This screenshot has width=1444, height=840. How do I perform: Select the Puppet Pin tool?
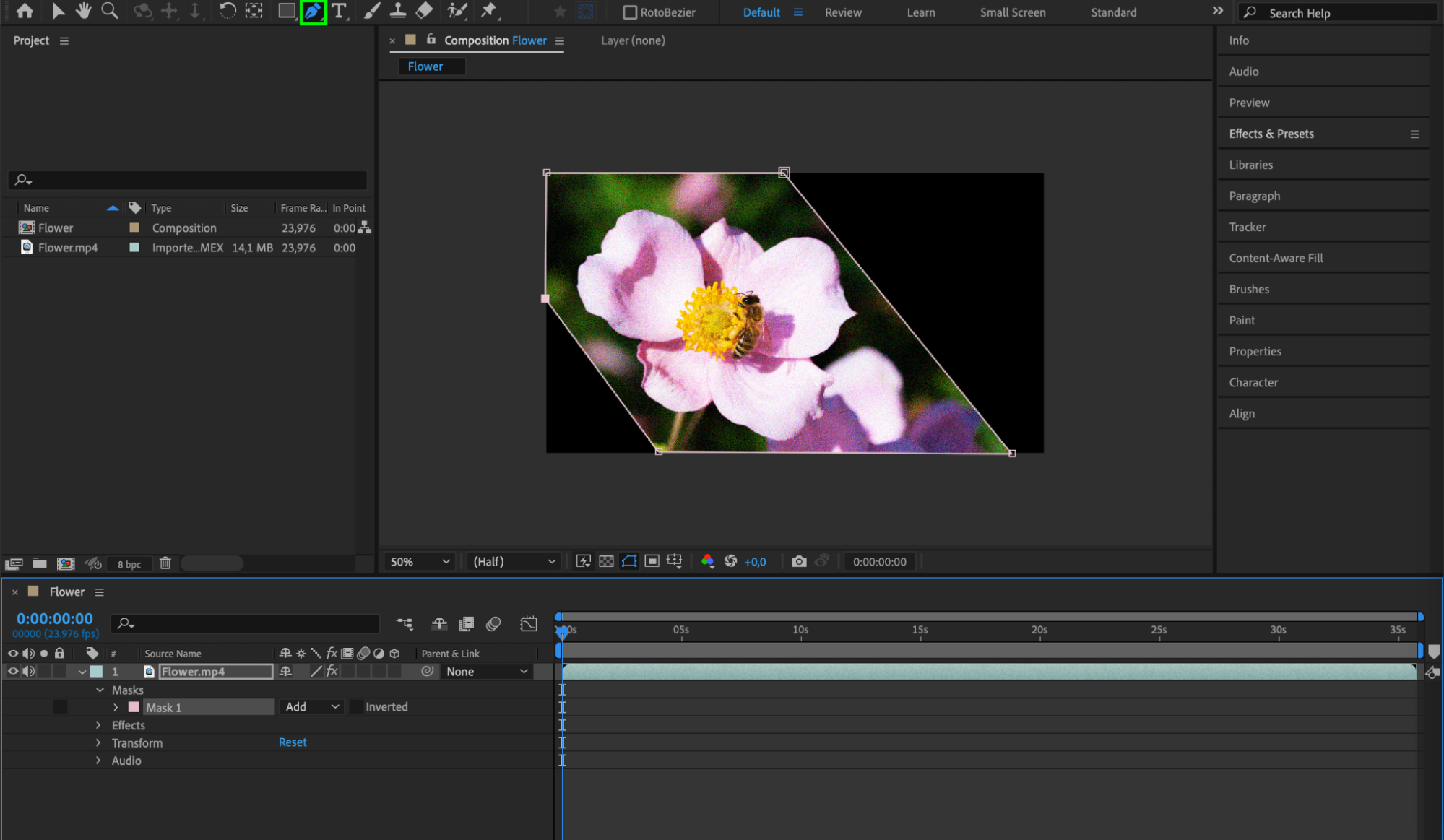click(489, 11)
